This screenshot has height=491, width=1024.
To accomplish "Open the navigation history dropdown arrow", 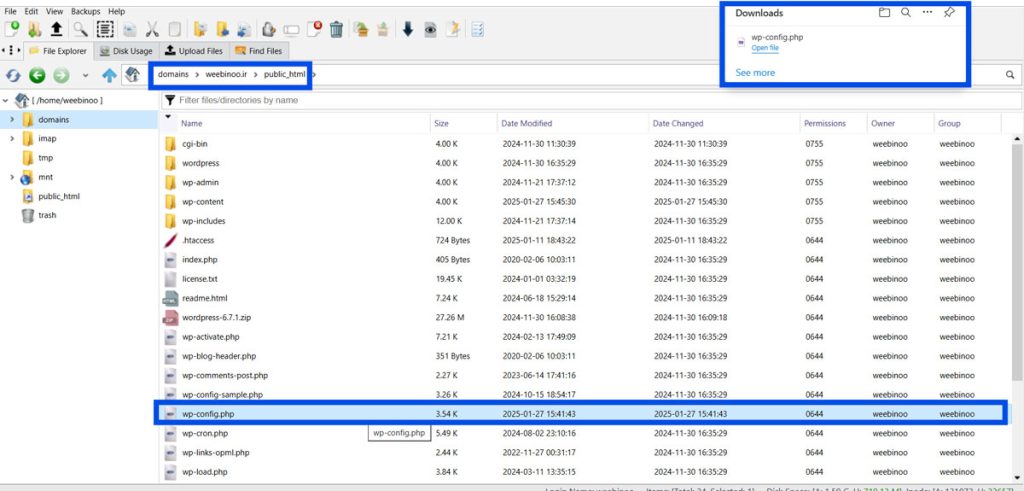I will pyautogui.click(x=86, y=75).
